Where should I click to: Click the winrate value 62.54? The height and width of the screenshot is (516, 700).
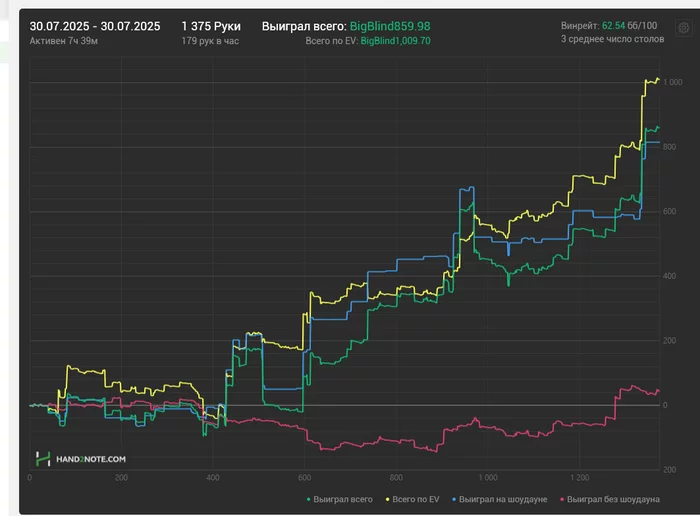point(613,26)
